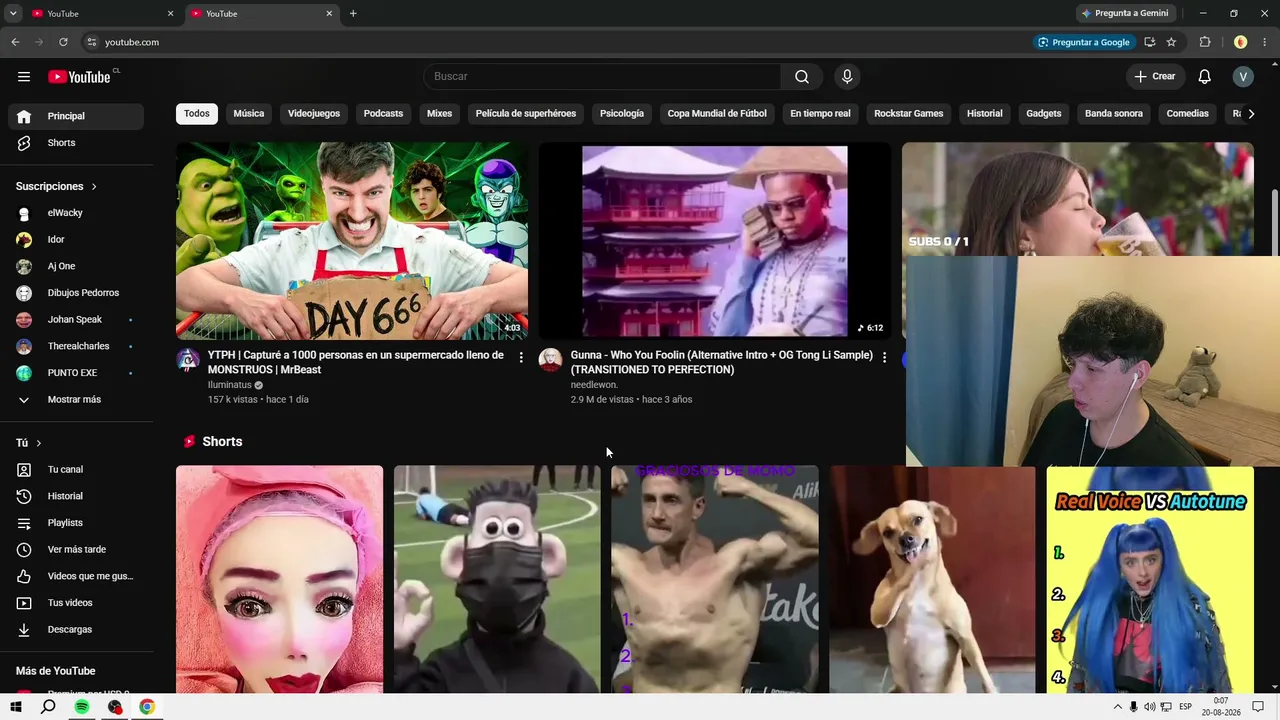Screen dimensions: 1280x720
Task: Select the Videojuegos filter chip
Action: coord(314,114)
